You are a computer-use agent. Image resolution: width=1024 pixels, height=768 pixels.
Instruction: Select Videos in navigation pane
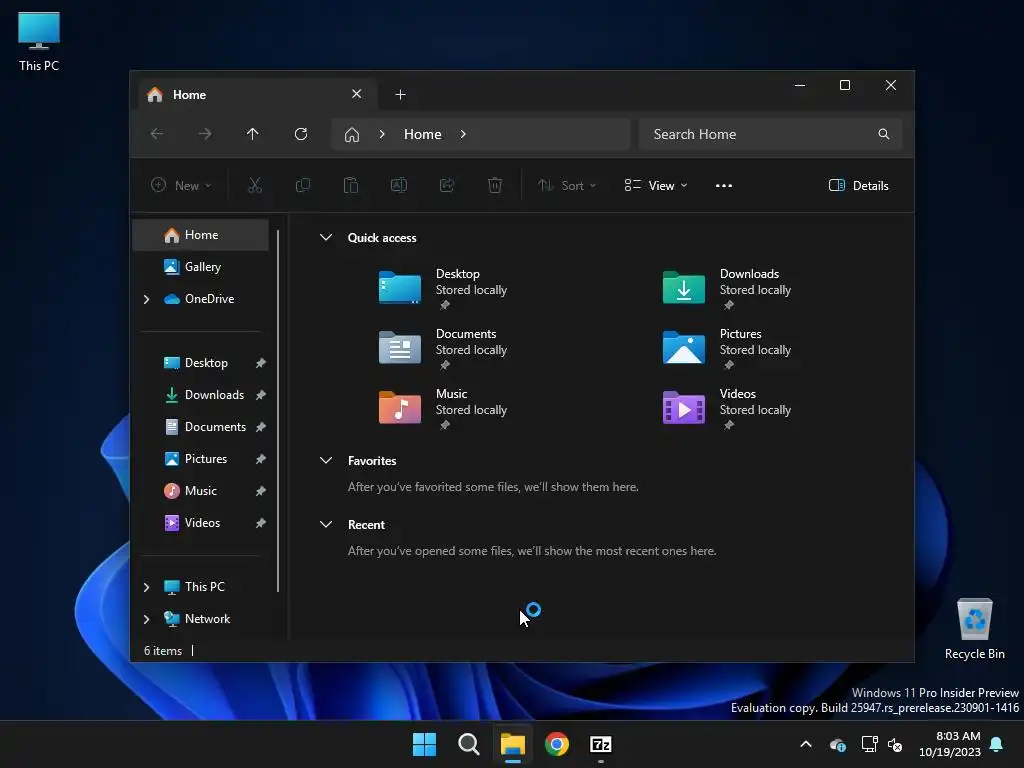[201, 523]
